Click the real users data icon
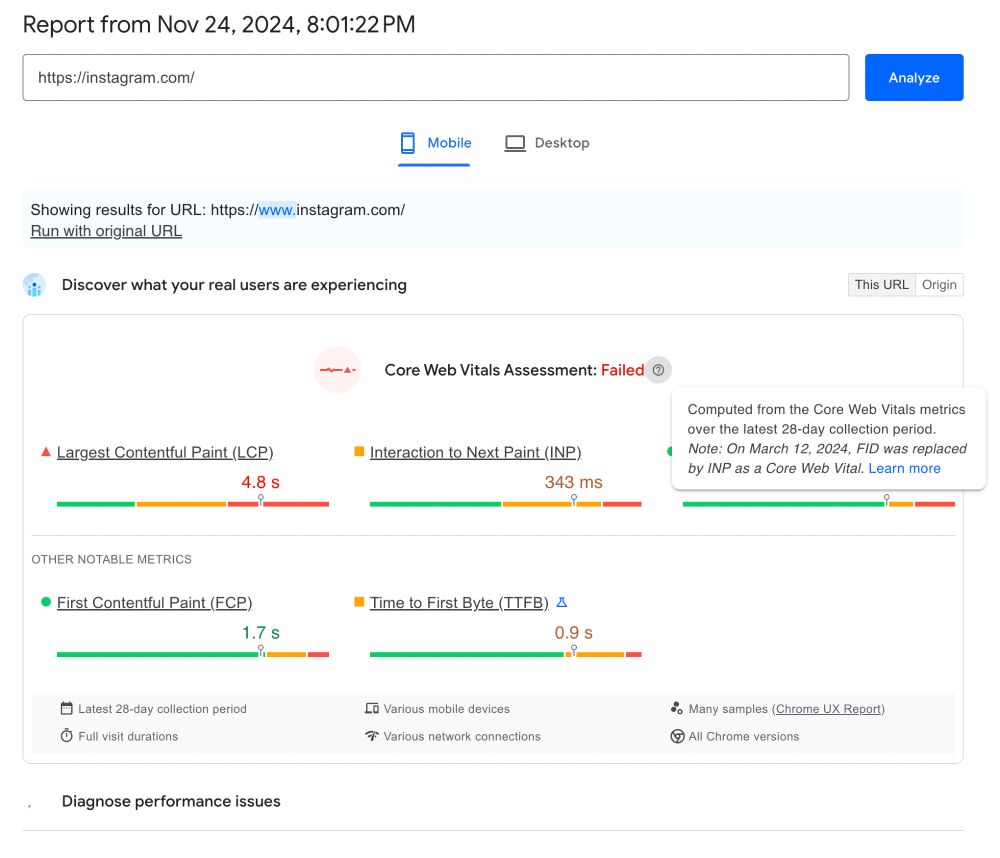This screenshot has height=858, width=1000. coord(34,285)
